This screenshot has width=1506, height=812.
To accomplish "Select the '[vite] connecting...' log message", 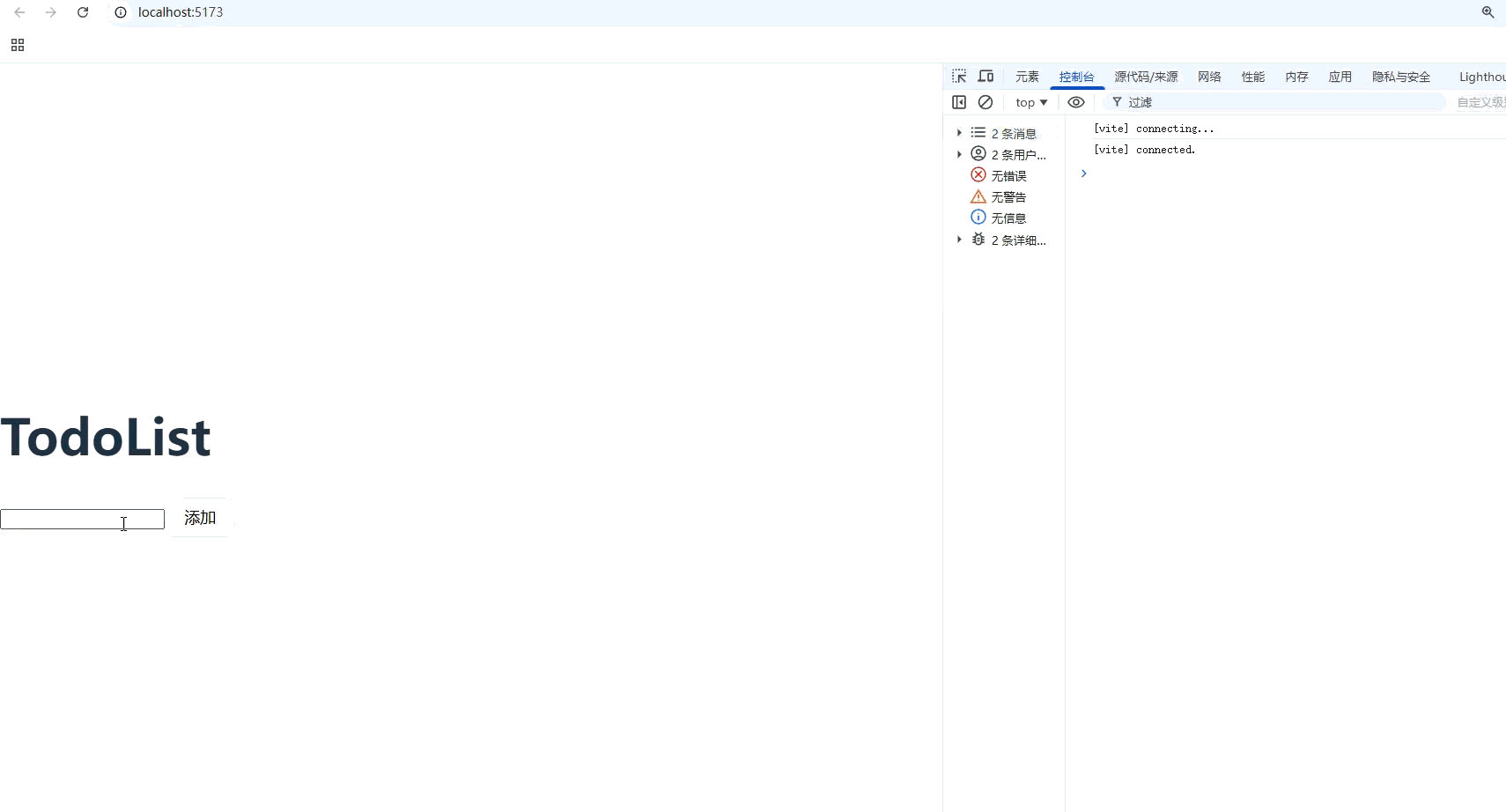I will click(1154, 129).
